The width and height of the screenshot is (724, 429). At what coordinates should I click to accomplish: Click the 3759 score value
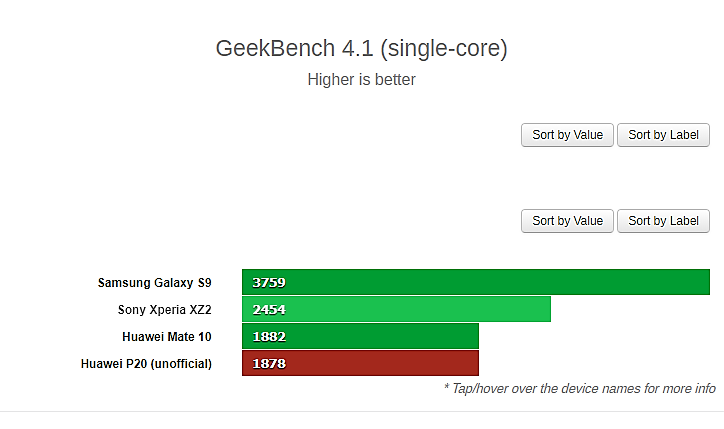(269, 283)
